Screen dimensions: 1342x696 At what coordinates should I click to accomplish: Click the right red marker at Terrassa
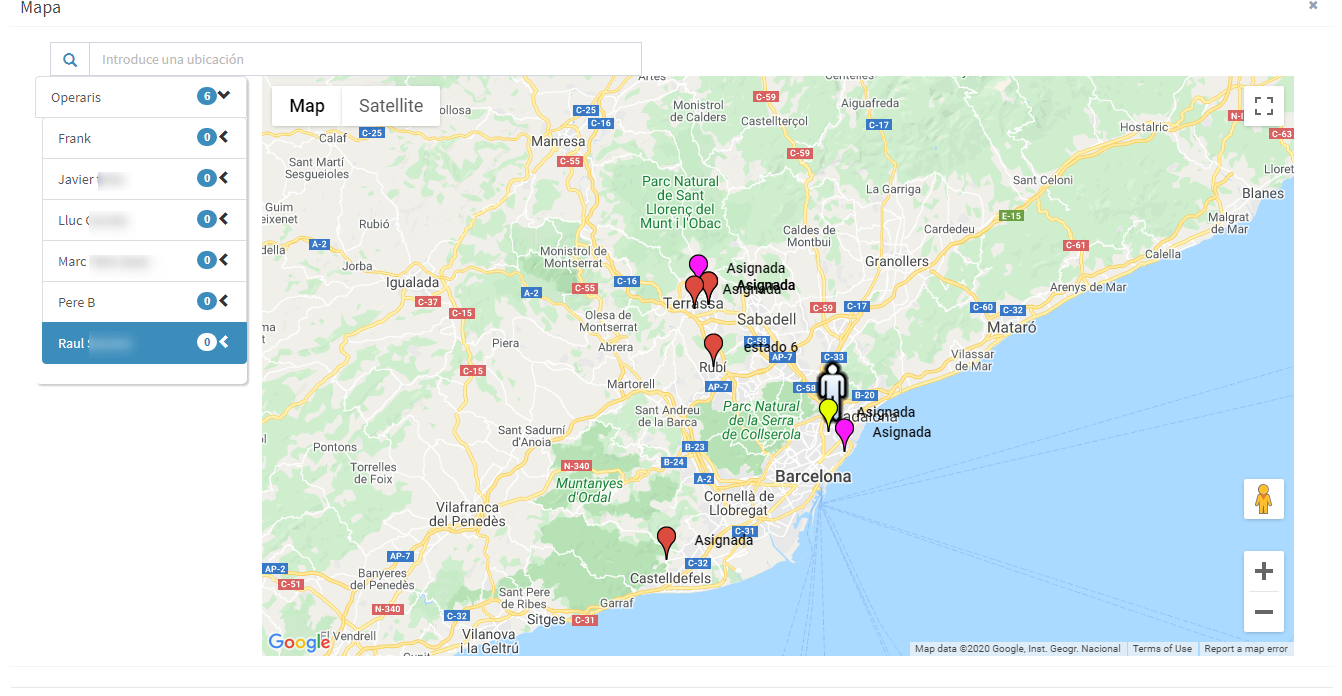click(x=710, y=284)
